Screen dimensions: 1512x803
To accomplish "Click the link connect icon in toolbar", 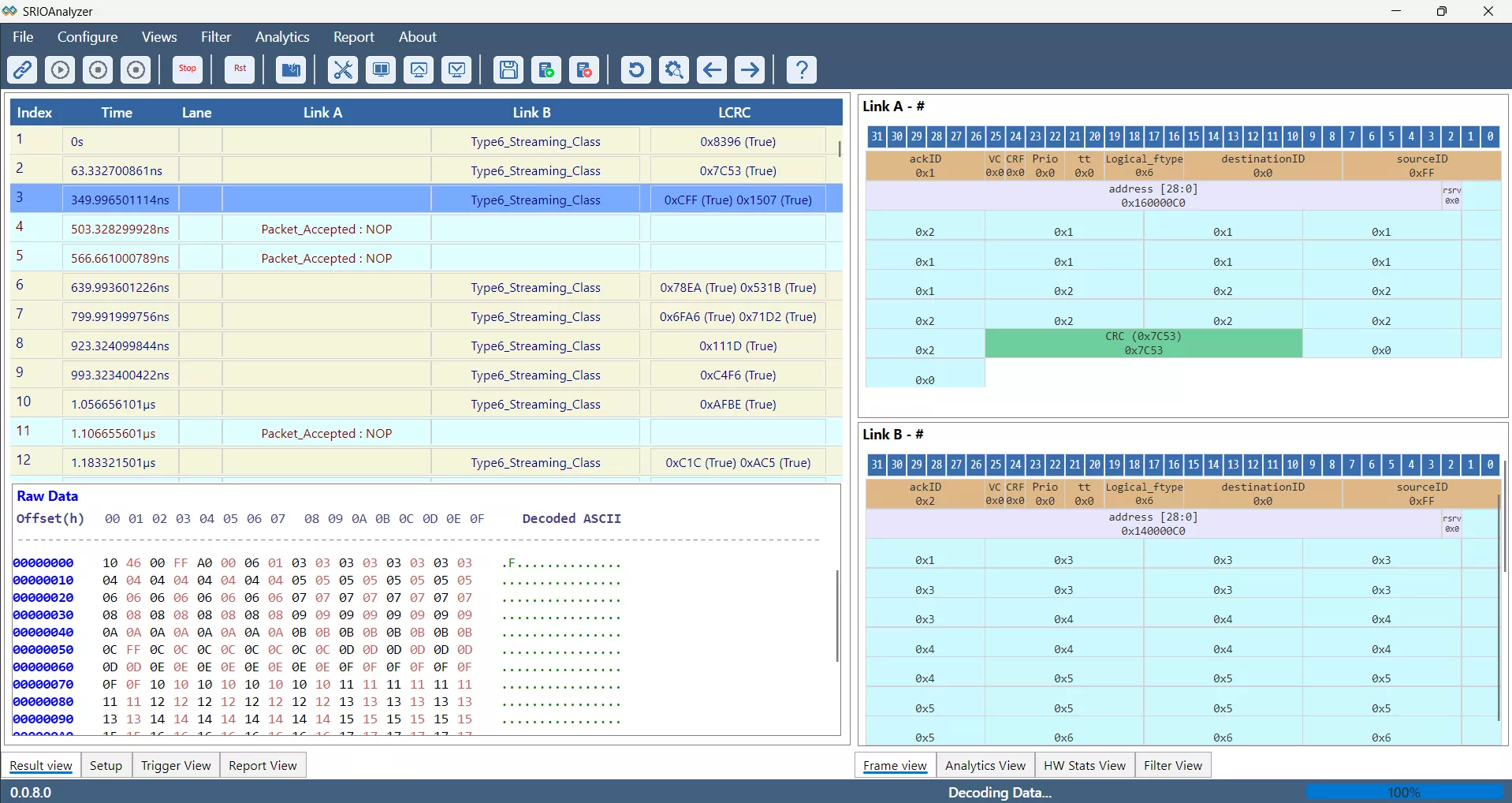I will [x=22, y=70].
